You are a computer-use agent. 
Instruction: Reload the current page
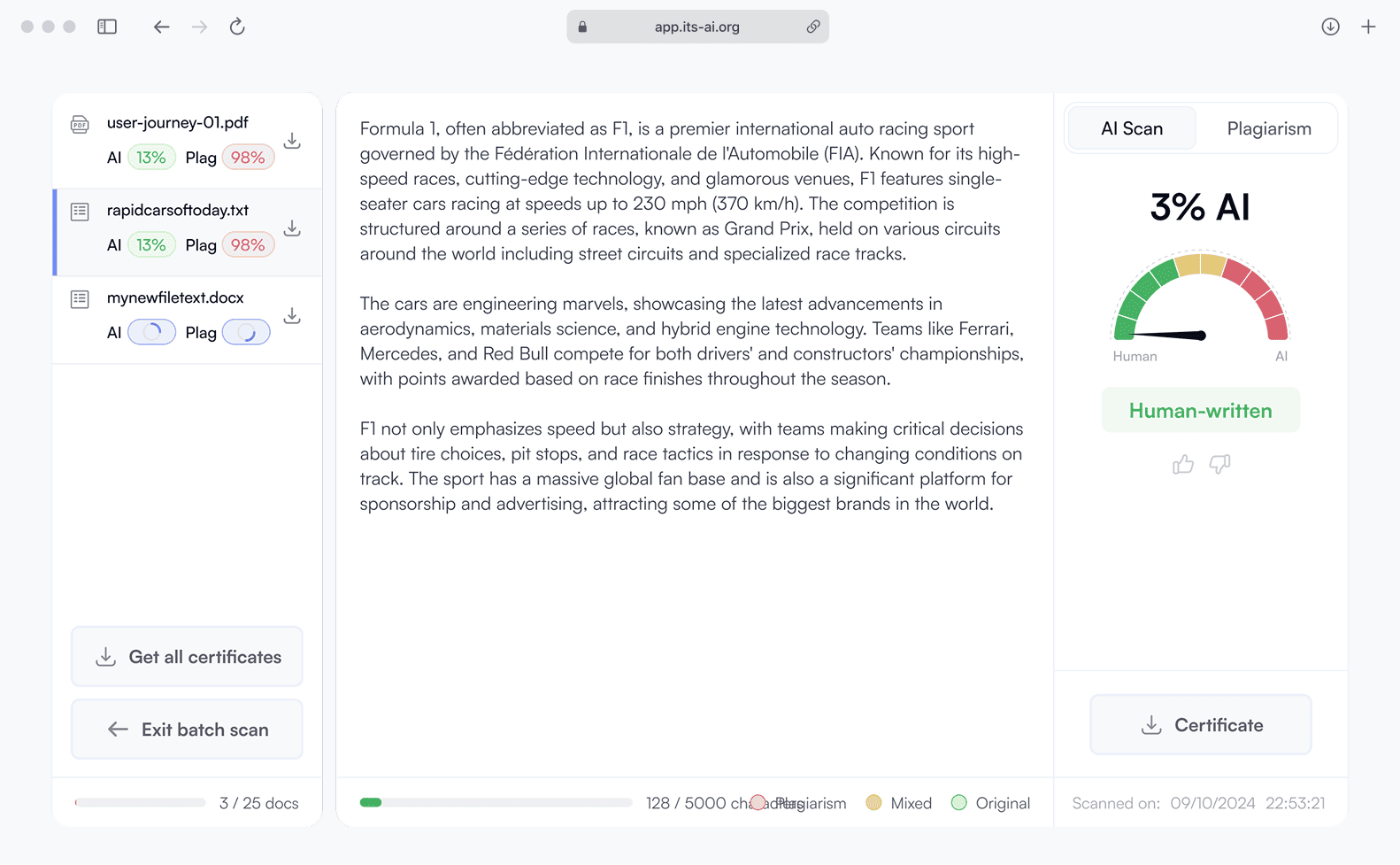tap(237, 27)
